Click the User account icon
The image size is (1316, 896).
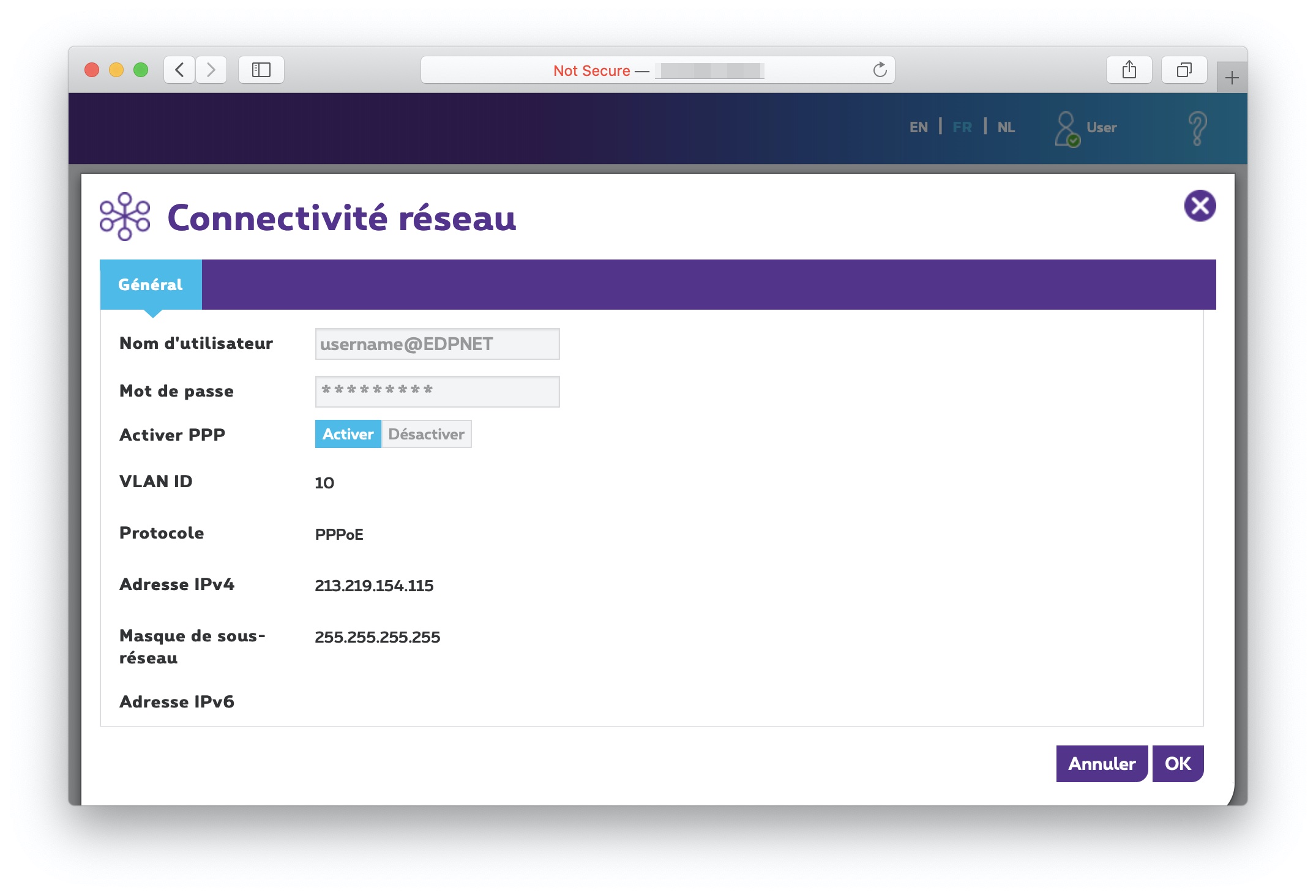tap(1067, 129)
